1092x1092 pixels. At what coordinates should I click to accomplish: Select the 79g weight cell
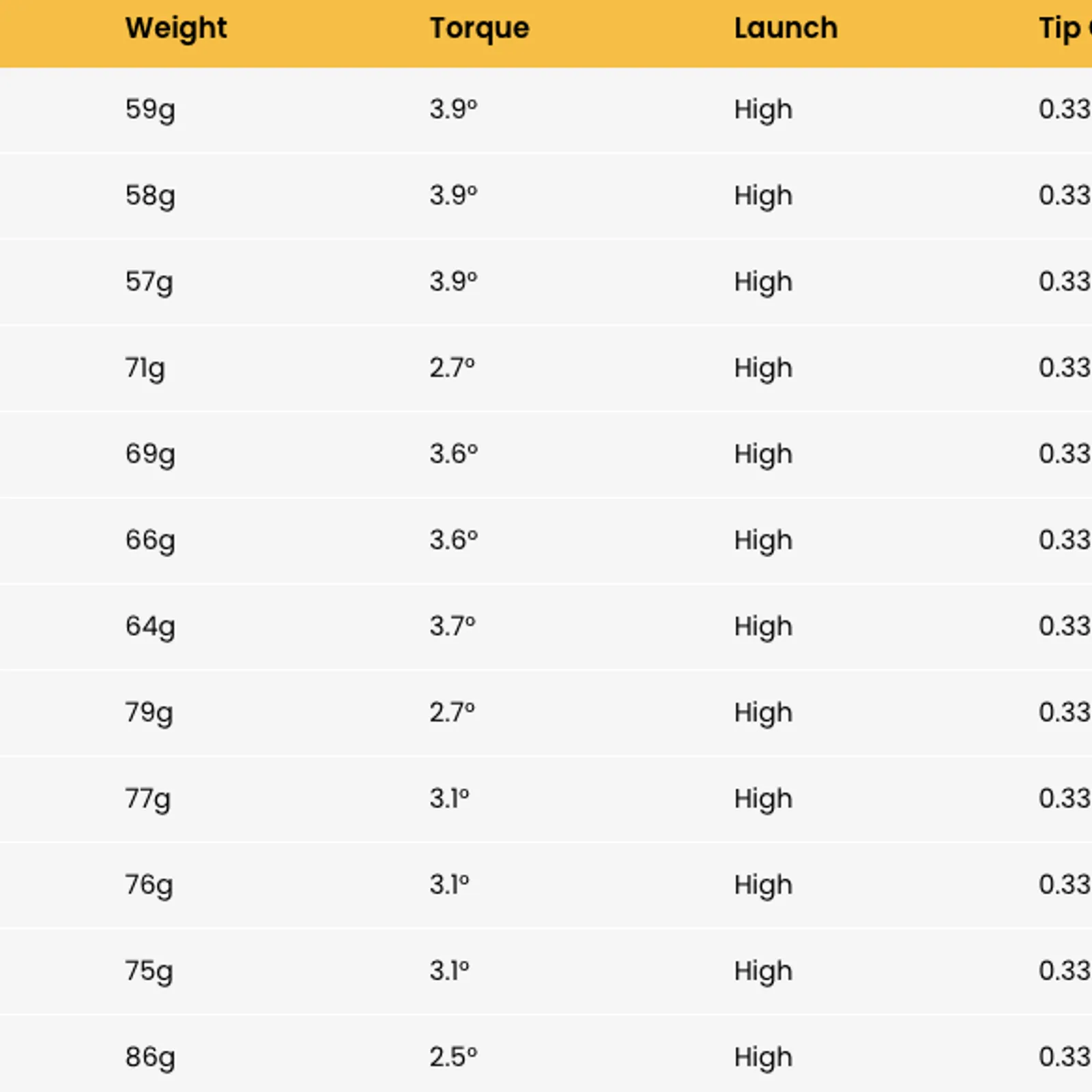[149, 713]
